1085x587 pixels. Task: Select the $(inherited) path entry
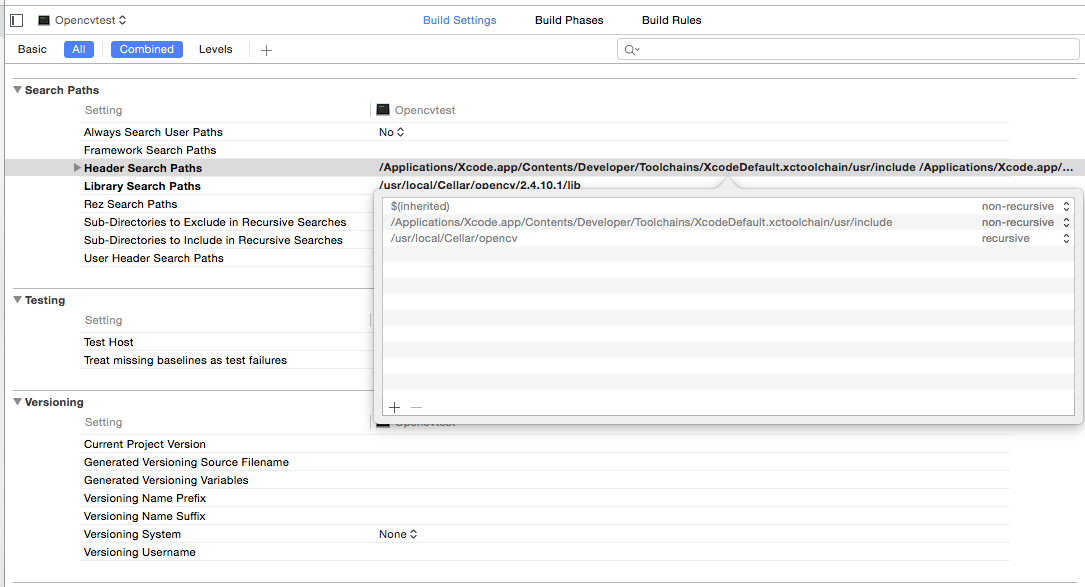click(420, 206)
